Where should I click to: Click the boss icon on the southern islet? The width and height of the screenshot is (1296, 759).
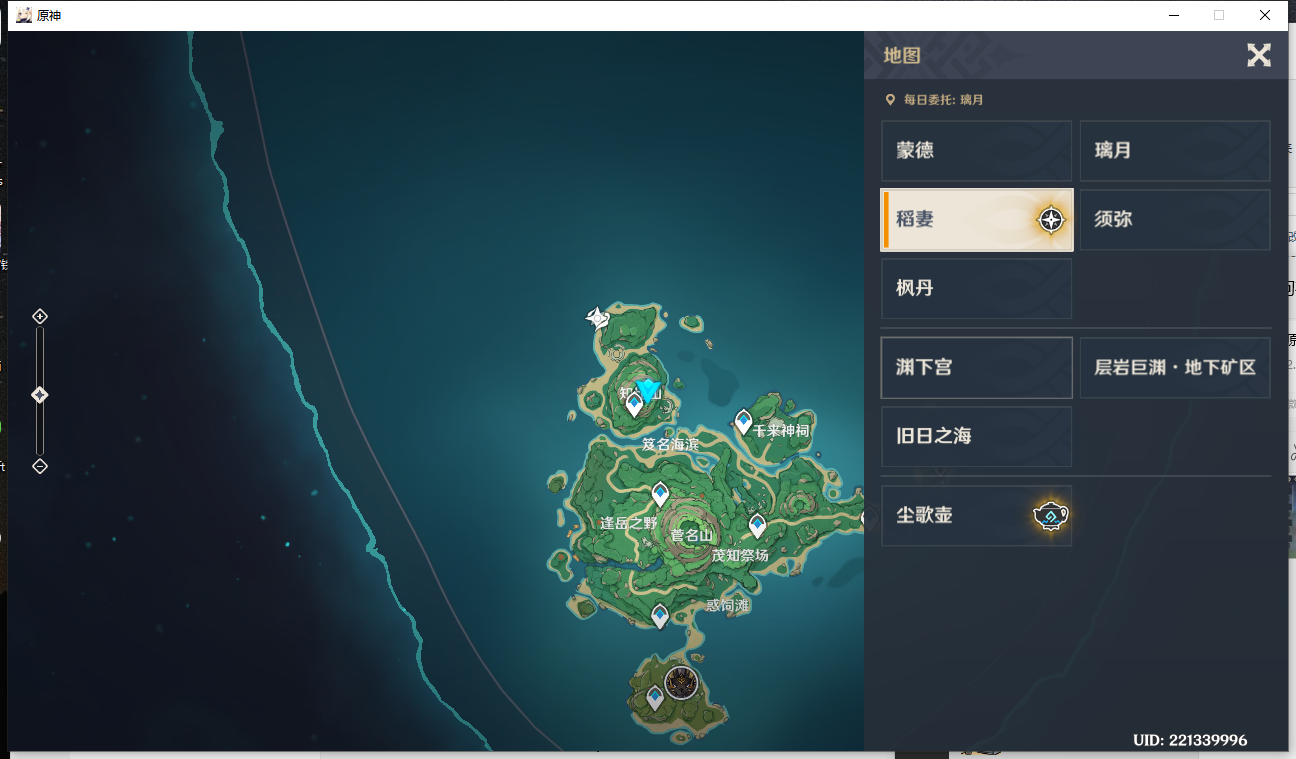(682, 684)
